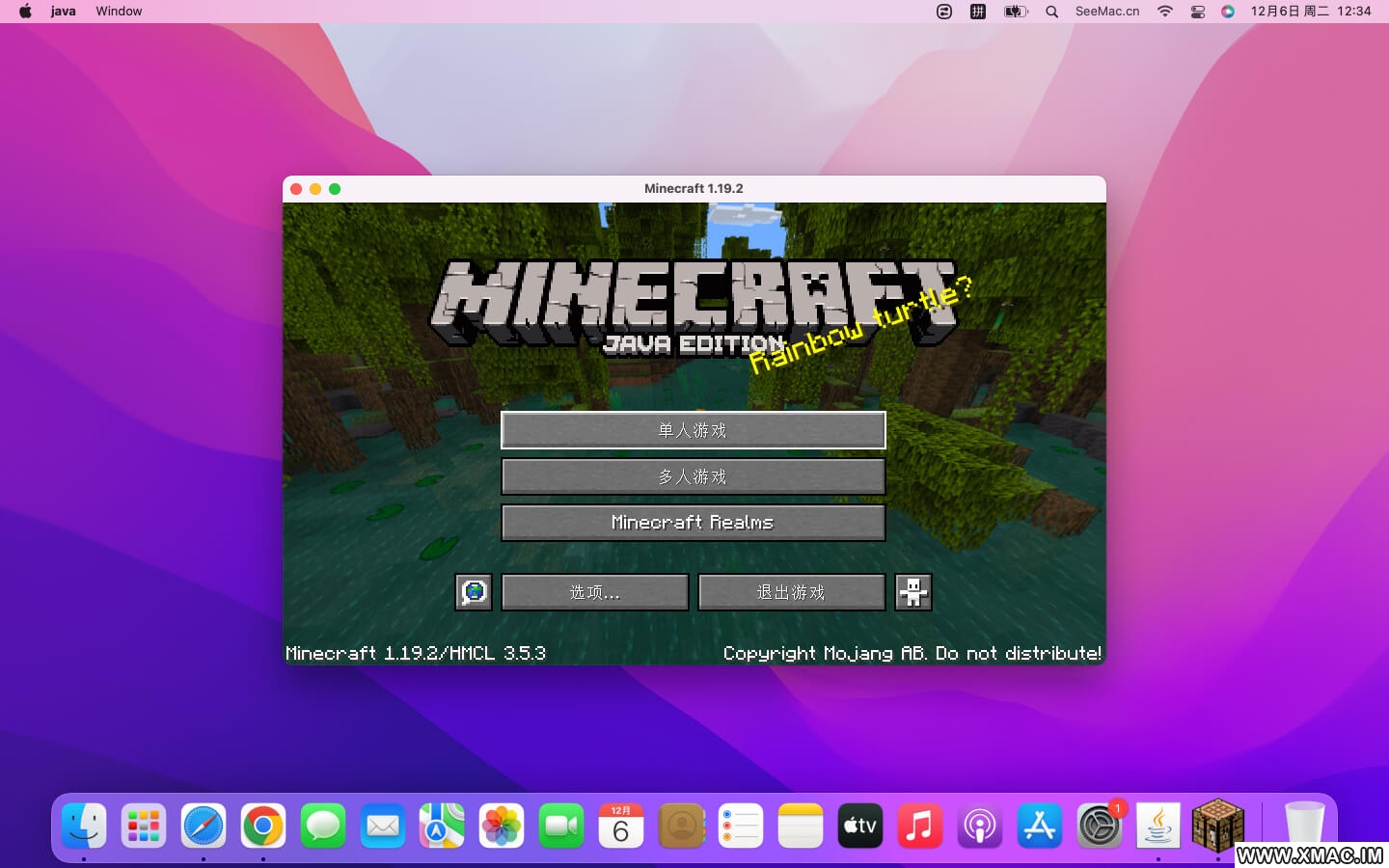Open the language selection globe icon
1389x868 pixels.
coord(474,592)
